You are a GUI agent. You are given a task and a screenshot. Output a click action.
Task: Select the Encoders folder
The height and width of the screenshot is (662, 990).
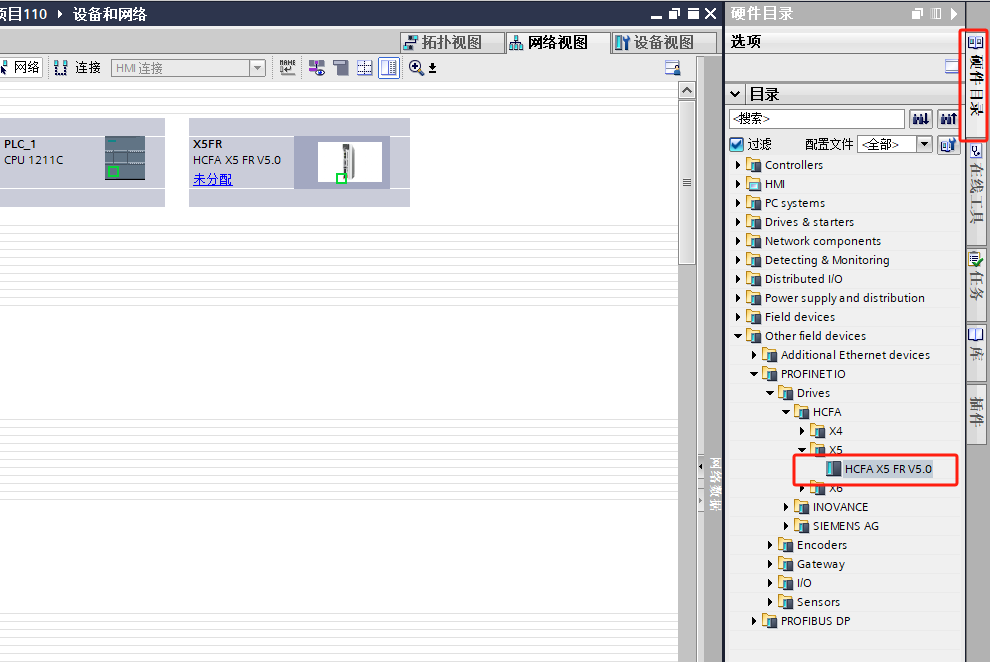(x=822, y=545)
